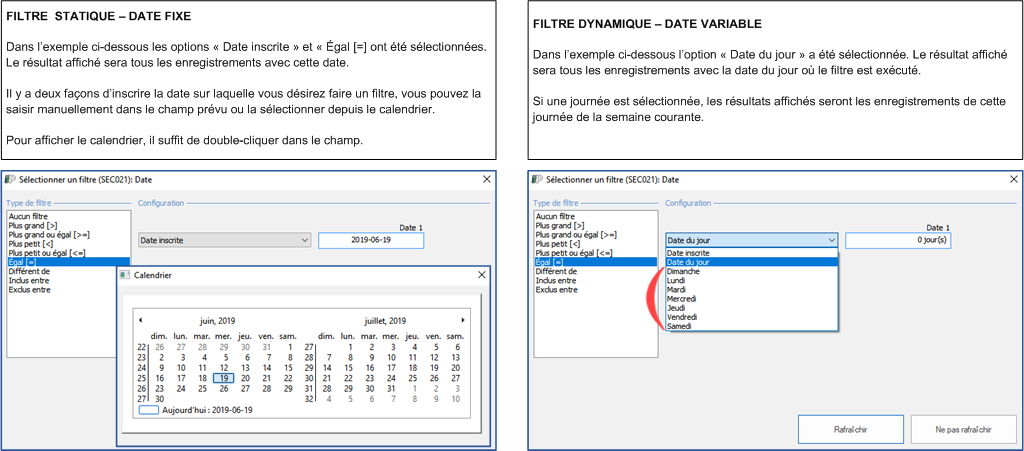Pick 'Lundi' in the dropdown list
Screen dimensions: 1024x451
pyautogui.click(x=677, y=281)
